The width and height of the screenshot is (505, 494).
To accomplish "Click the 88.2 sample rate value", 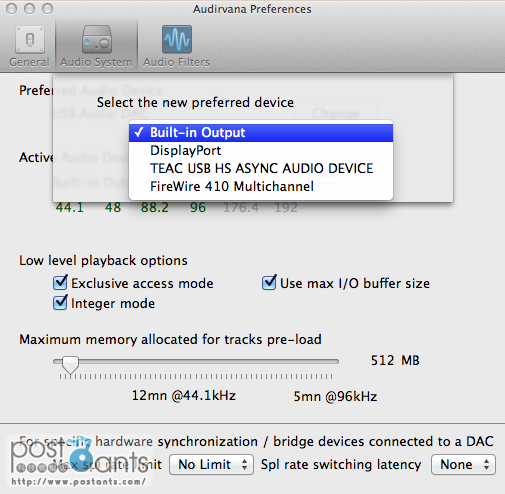I will point(155,207).
